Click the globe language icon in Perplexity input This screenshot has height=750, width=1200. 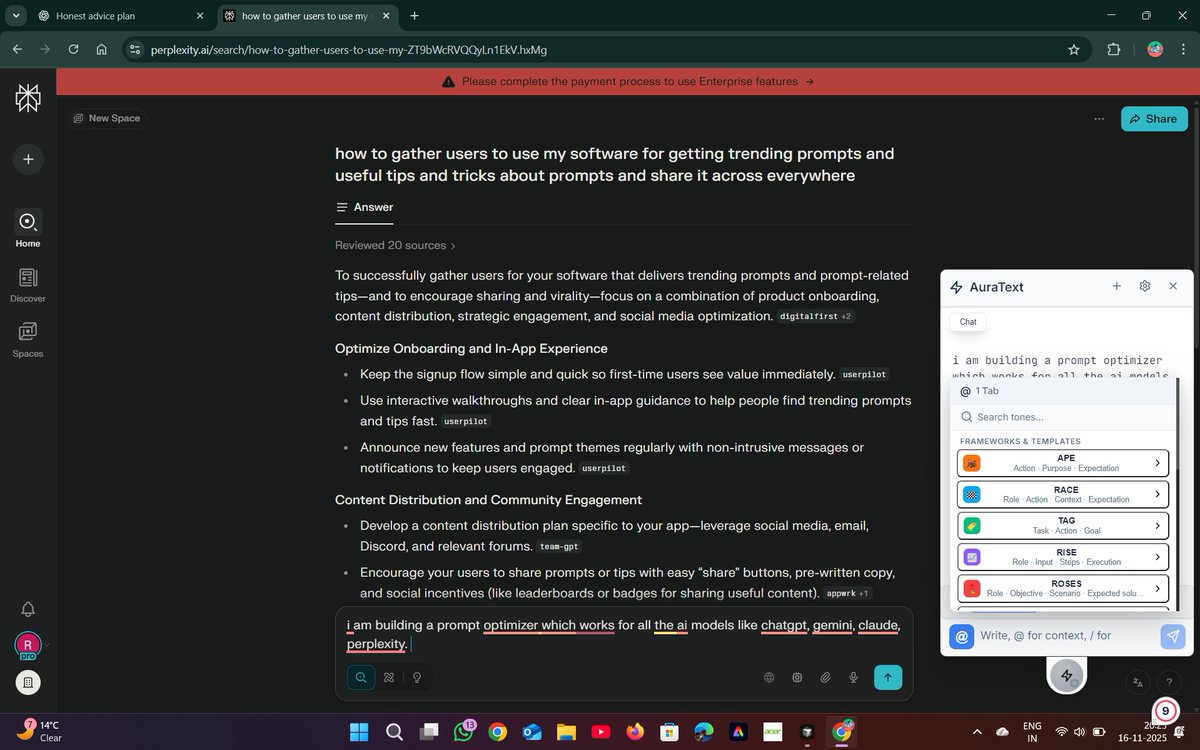tap(769, 677)
